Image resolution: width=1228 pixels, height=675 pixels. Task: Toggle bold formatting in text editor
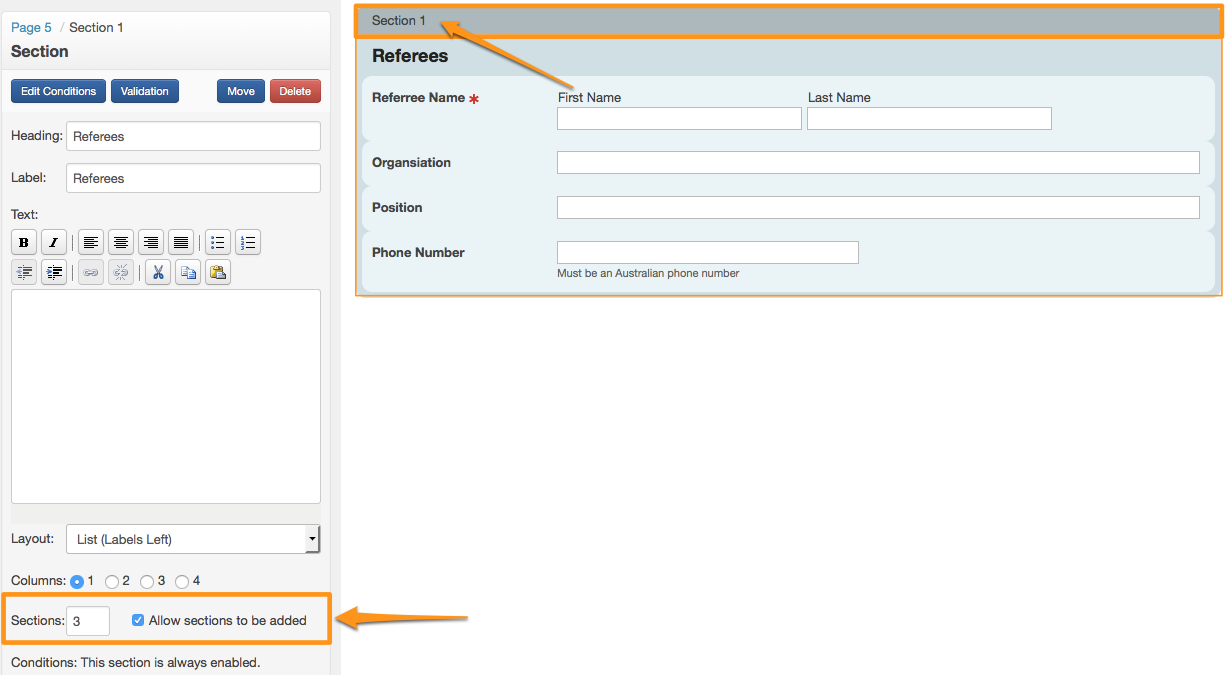click(x=24, y=242)
